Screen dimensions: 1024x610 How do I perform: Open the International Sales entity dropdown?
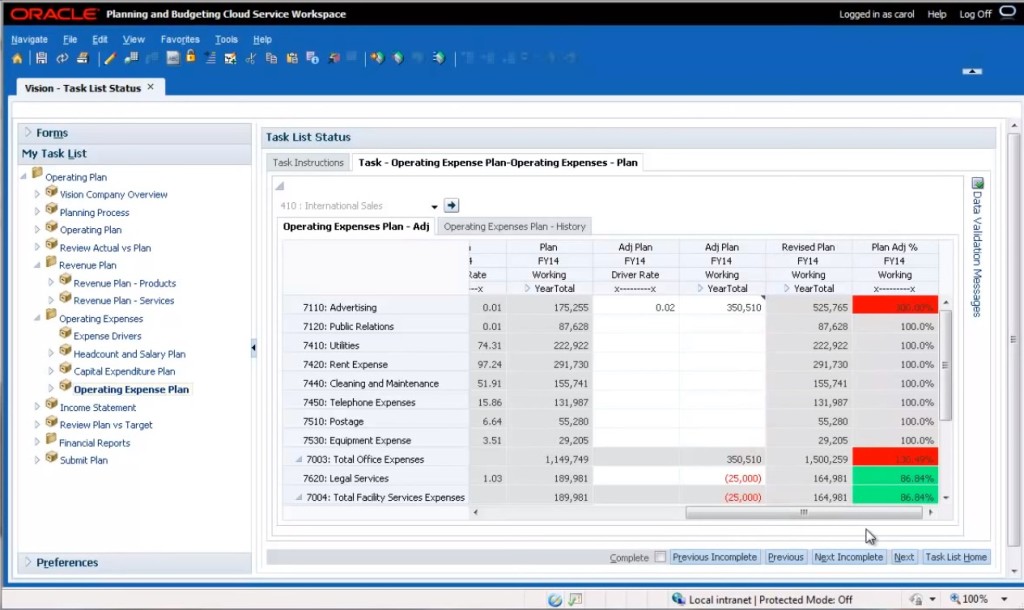coord(434,206)
